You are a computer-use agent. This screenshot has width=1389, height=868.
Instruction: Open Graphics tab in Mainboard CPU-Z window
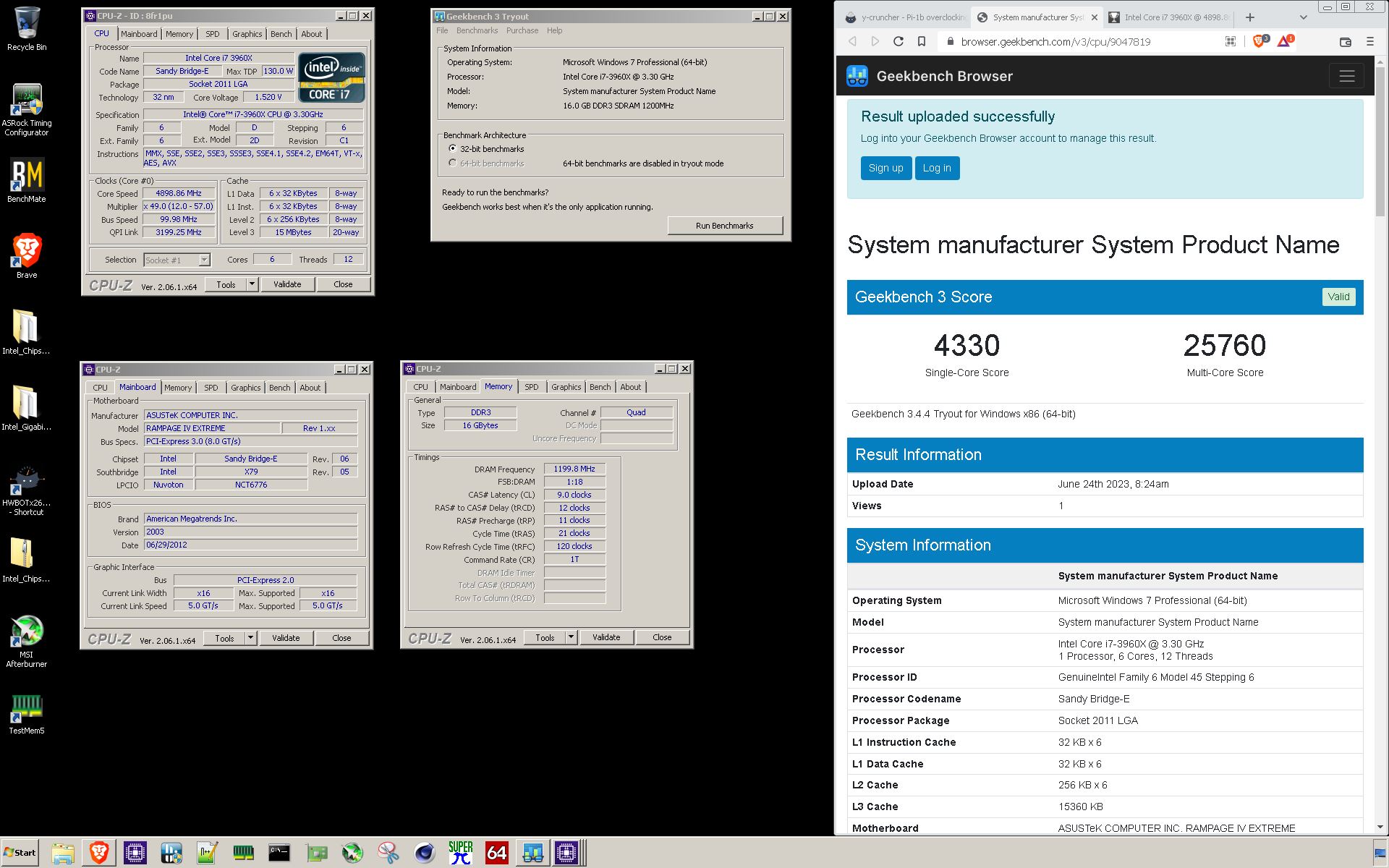click(x=246, y=388)
